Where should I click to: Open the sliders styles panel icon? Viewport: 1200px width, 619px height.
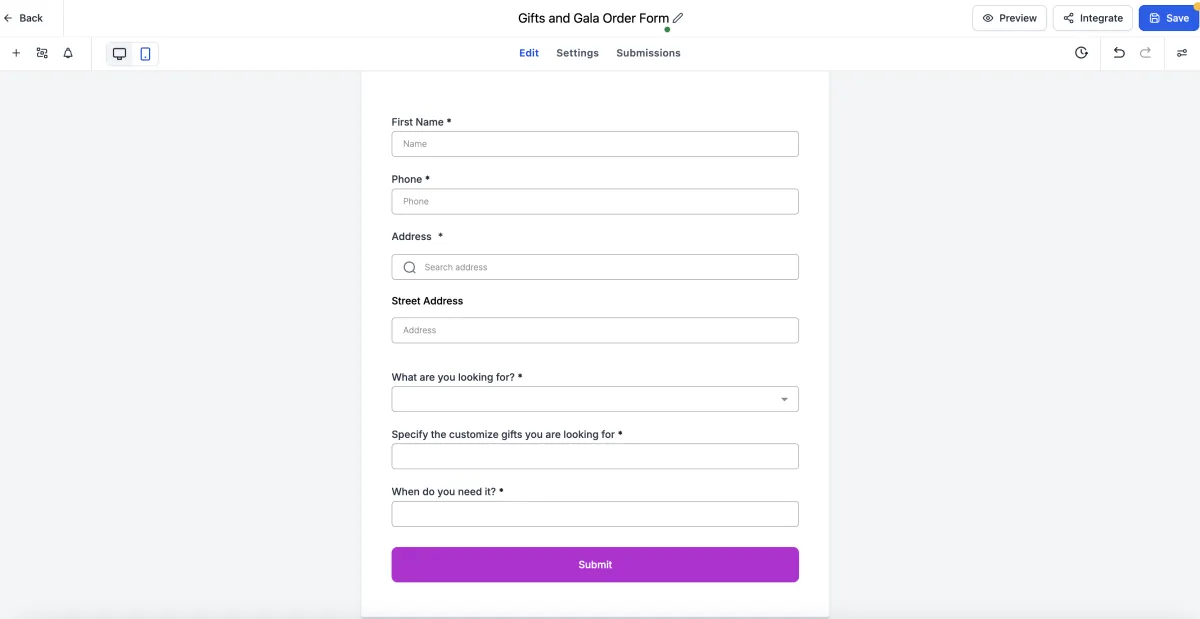coord(1182,53)
